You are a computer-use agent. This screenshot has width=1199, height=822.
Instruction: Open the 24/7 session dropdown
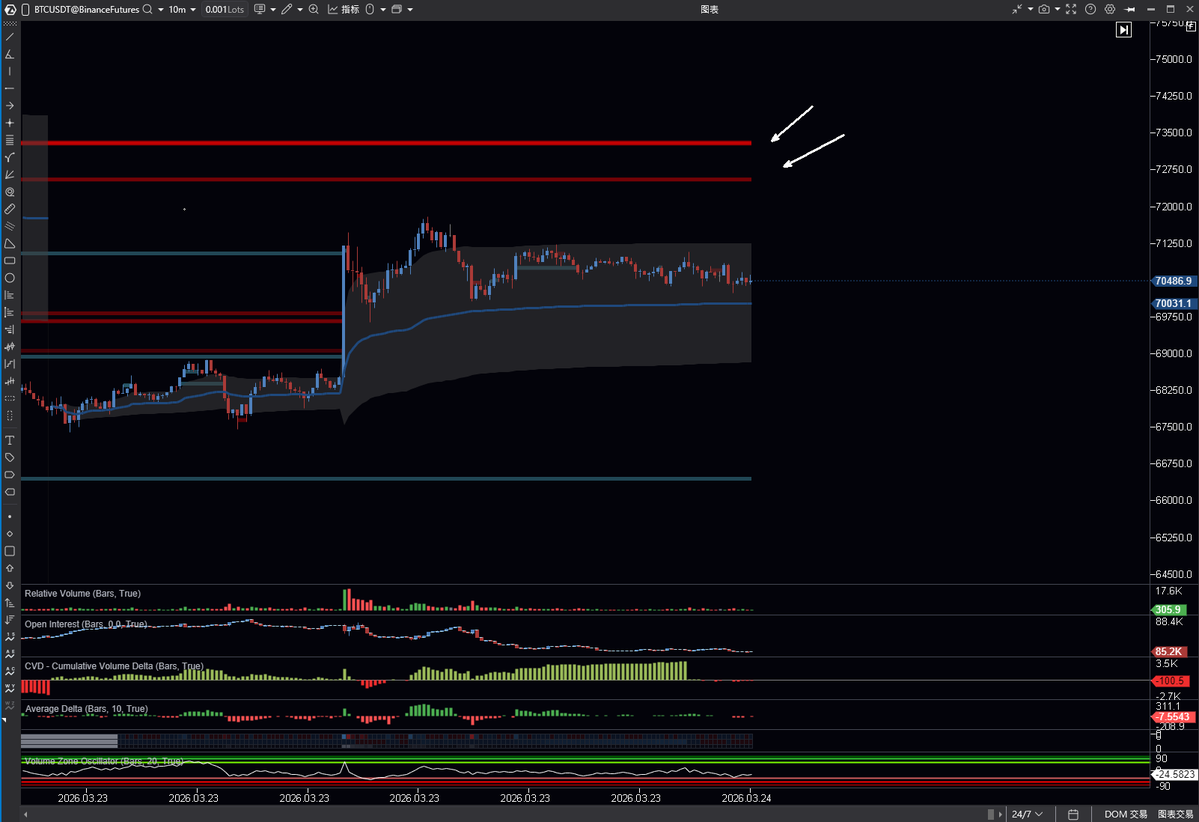coord(1027,814)
